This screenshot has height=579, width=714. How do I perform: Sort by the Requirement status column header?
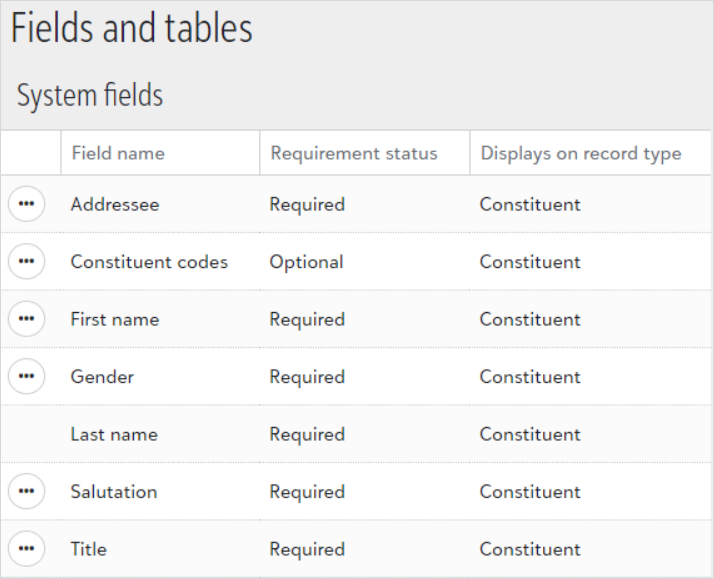click(354, 153)
